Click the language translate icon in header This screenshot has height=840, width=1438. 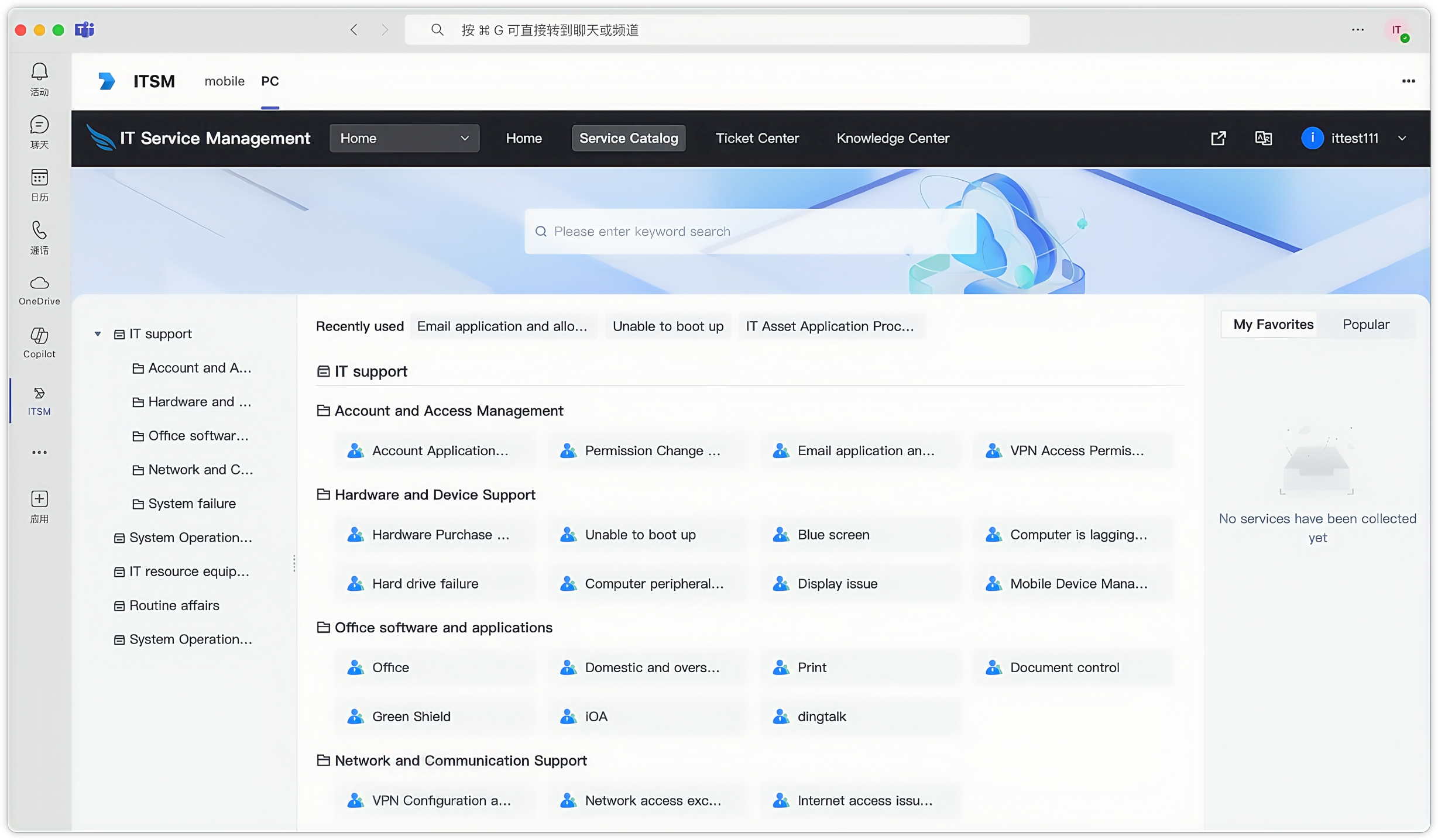1264,138
